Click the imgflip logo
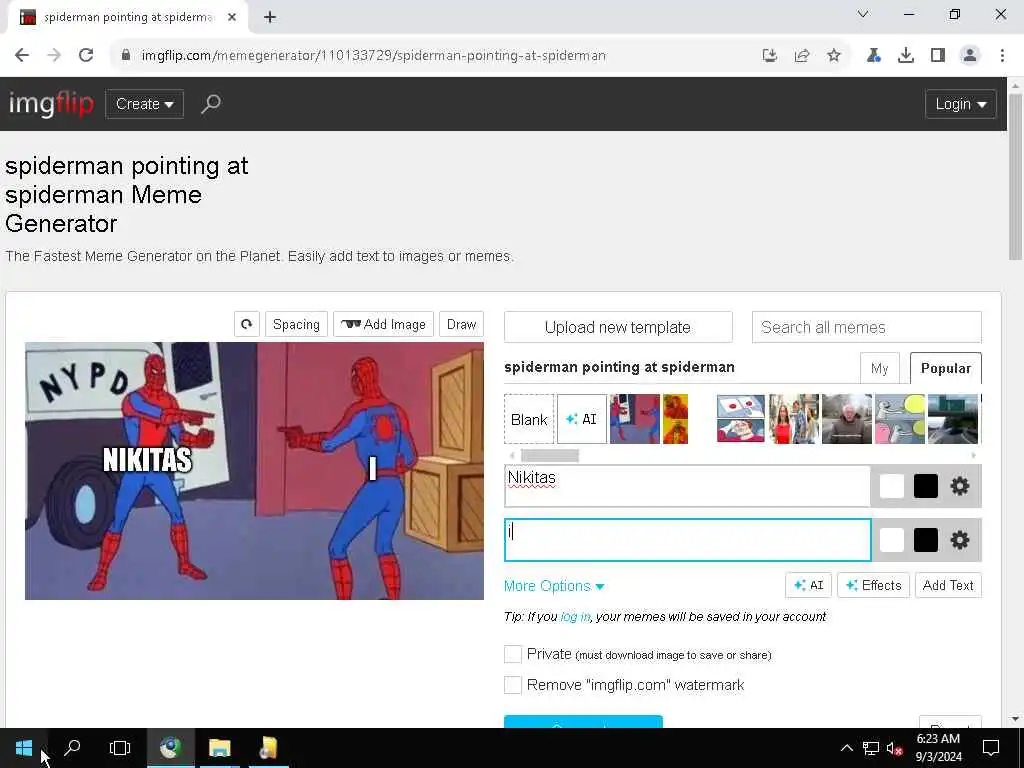 click(52, 104)
